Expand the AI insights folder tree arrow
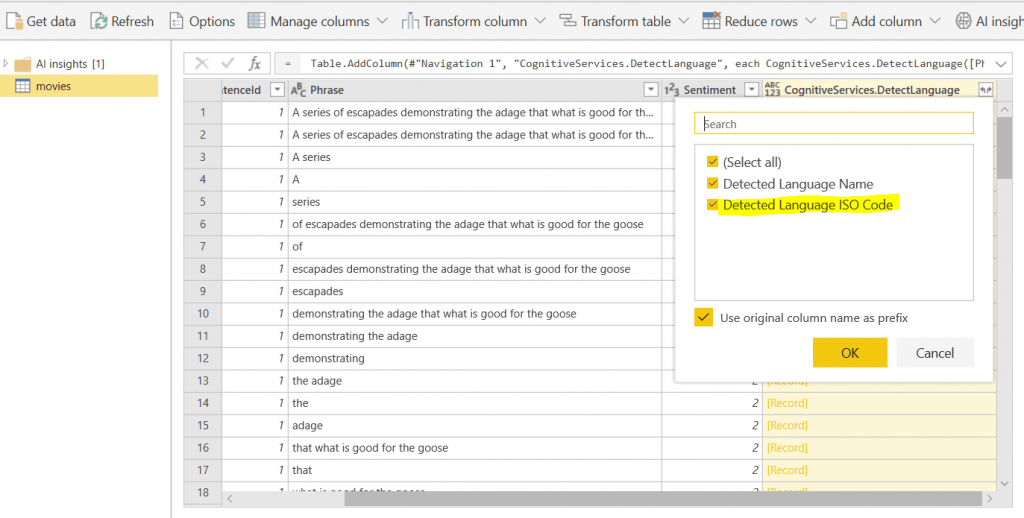Viewport: 1024px width, 518px height. 6,63
